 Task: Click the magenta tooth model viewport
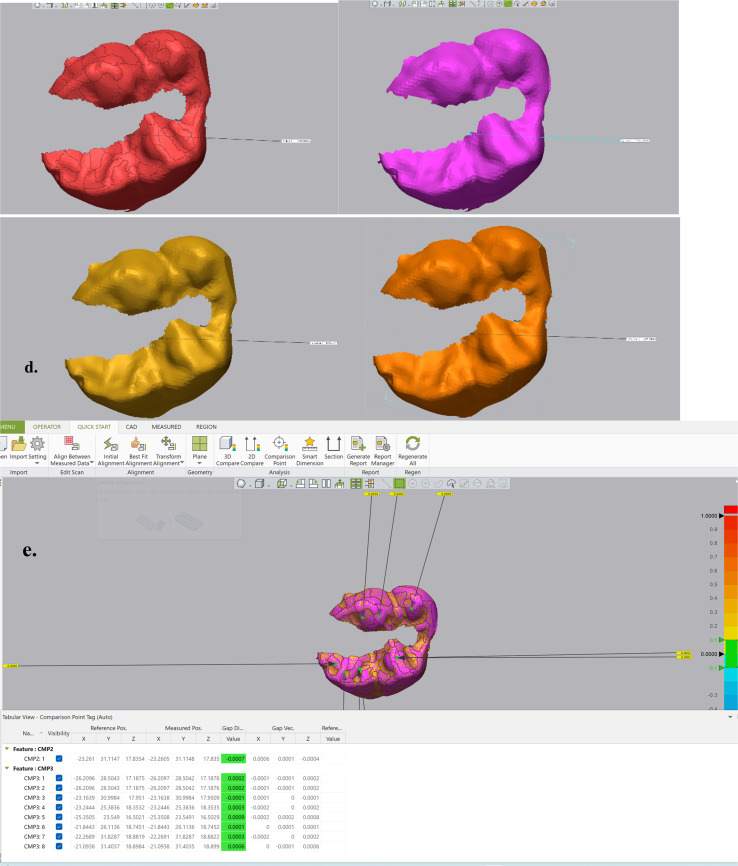pos(508,109)
